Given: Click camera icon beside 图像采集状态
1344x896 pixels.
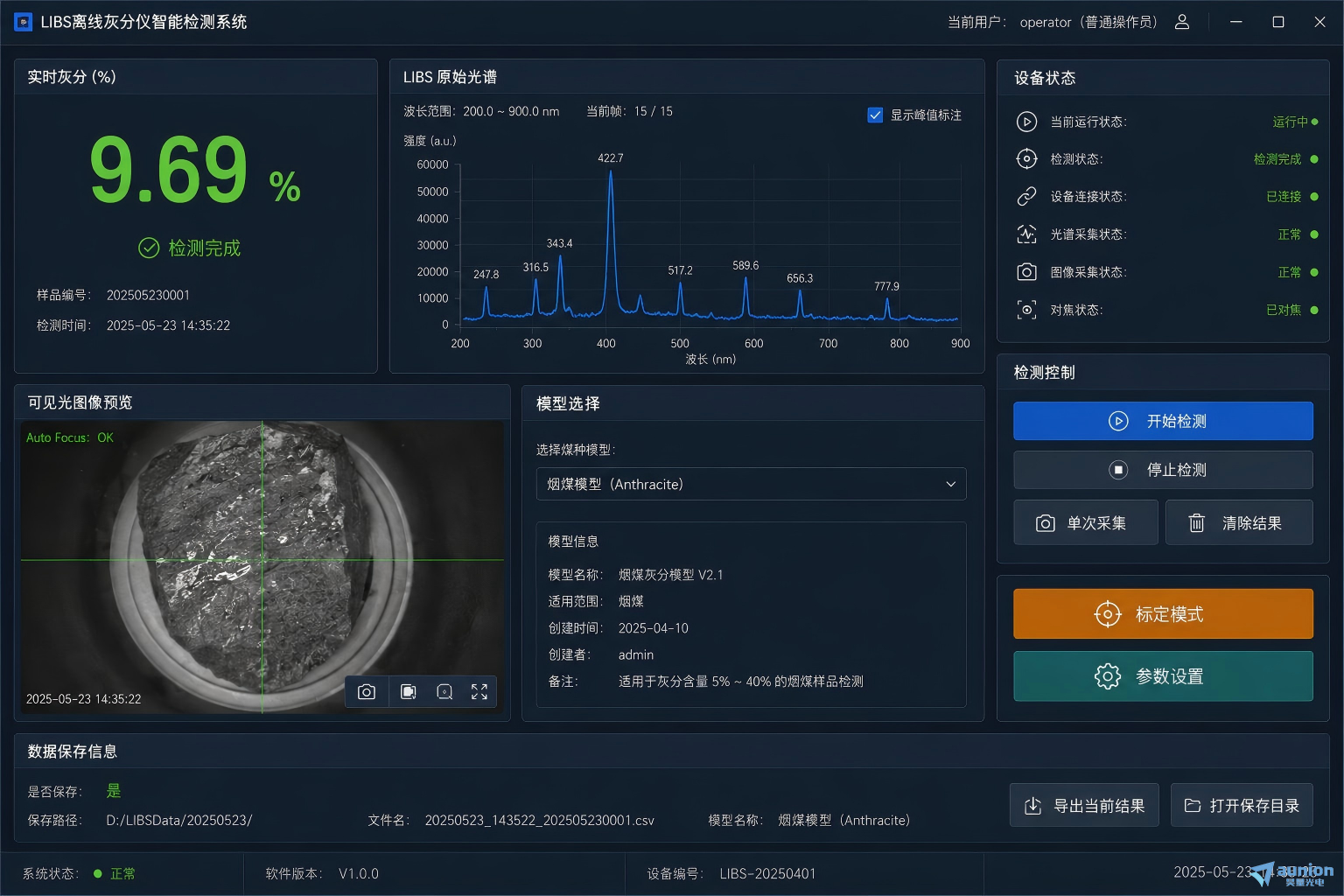Looking at the screenshot, I should (1026, 272).
